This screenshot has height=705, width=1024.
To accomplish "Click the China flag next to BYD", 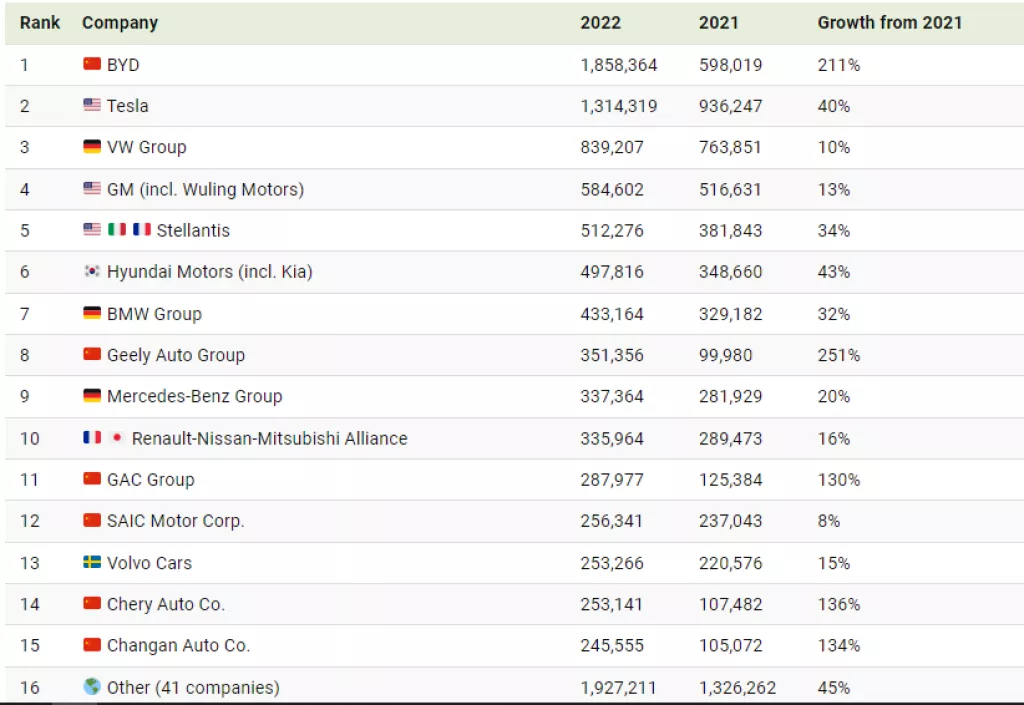I will click(x=92, y=64).
